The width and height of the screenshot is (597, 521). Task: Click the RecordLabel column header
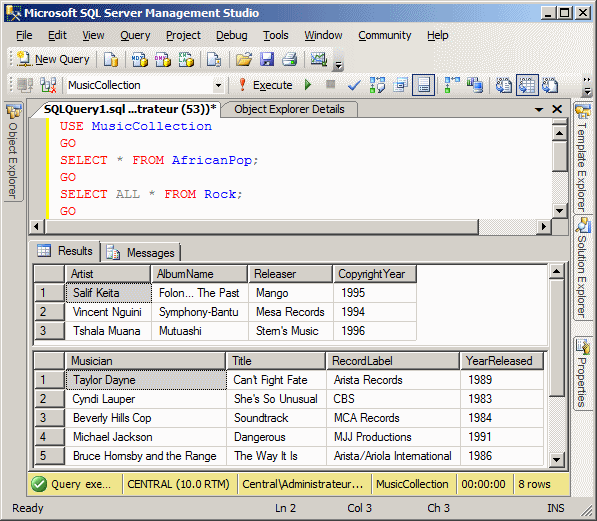393,361
